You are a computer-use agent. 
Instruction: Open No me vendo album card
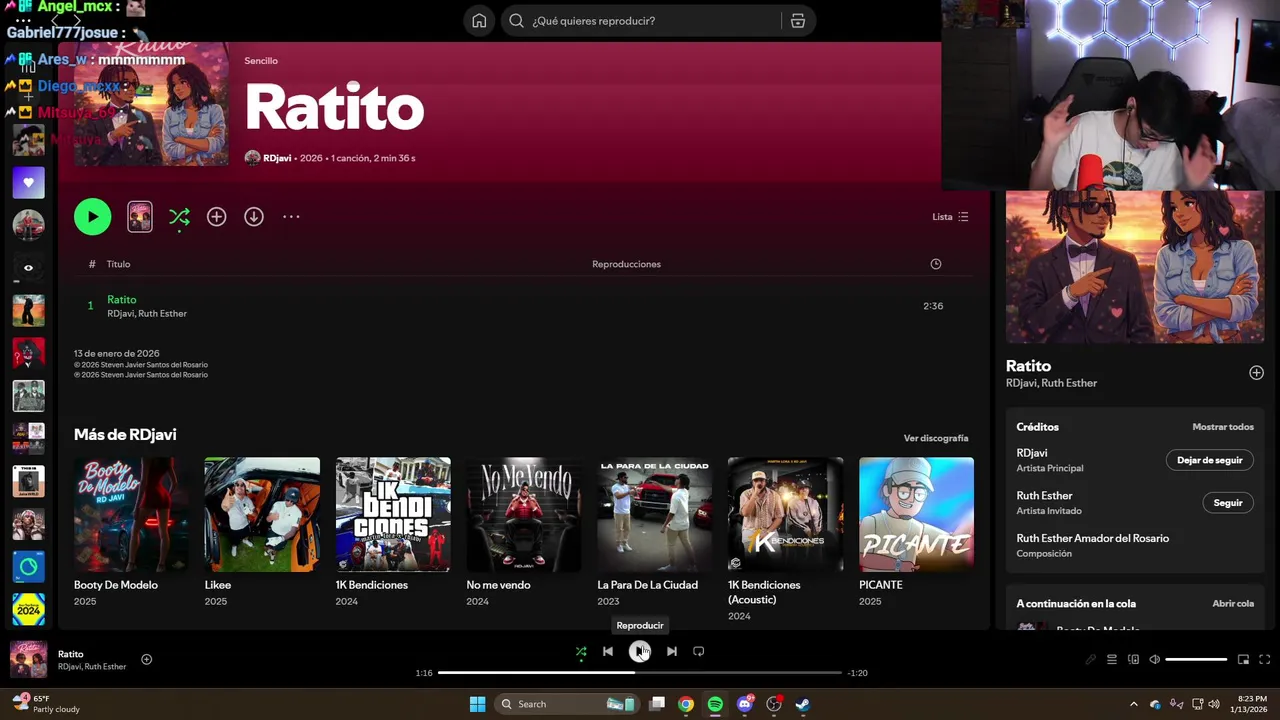tap(524, 533)
